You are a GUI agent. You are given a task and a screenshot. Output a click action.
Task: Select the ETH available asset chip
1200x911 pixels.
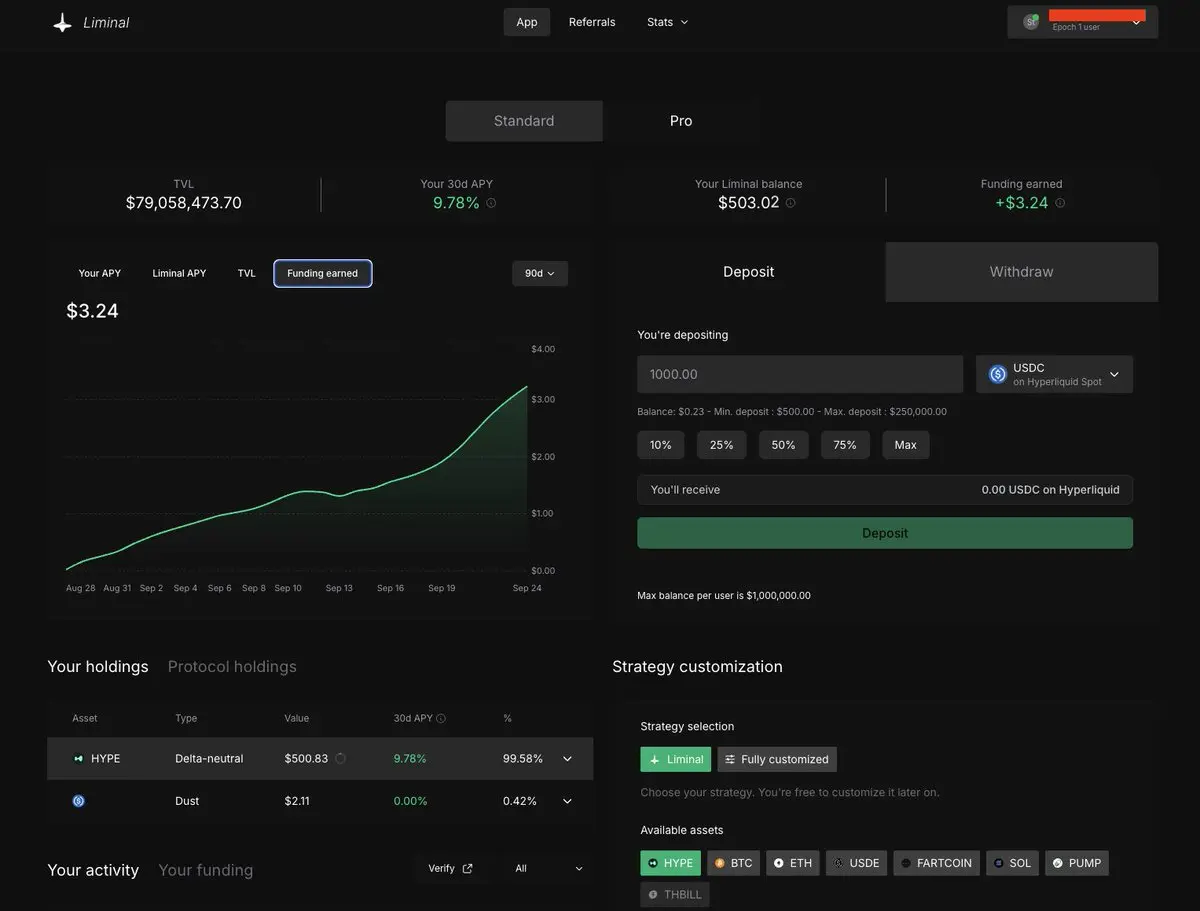click(793, 863)
